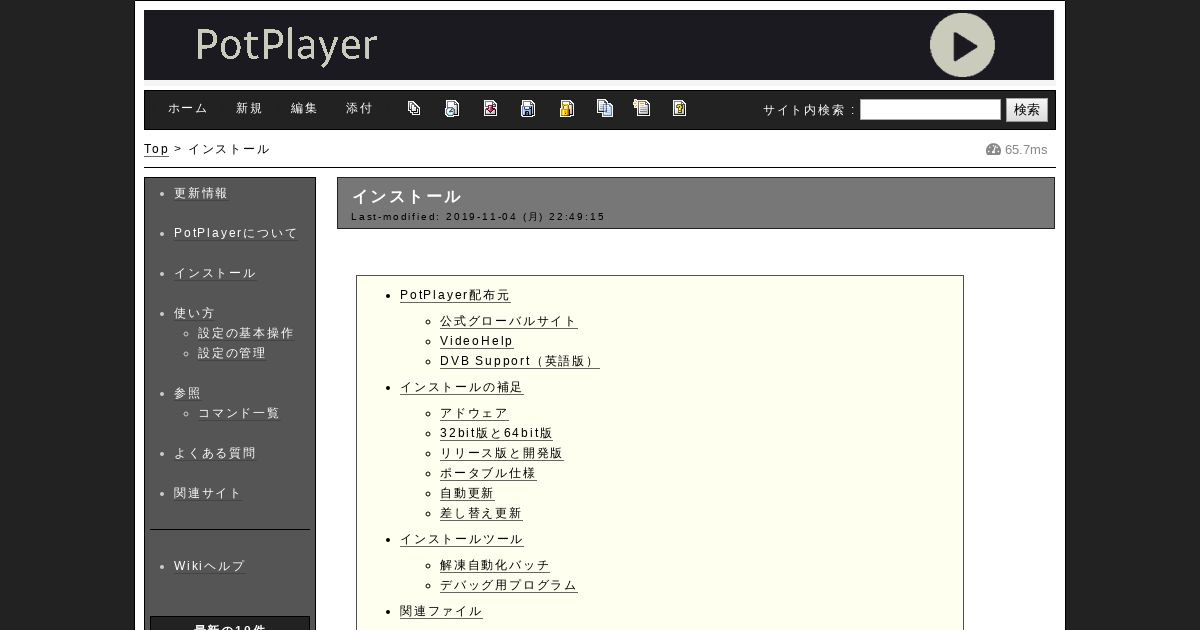Open Wikiヘルプ sidebar link
1200x630 pixels.
(x=209, y=566)
